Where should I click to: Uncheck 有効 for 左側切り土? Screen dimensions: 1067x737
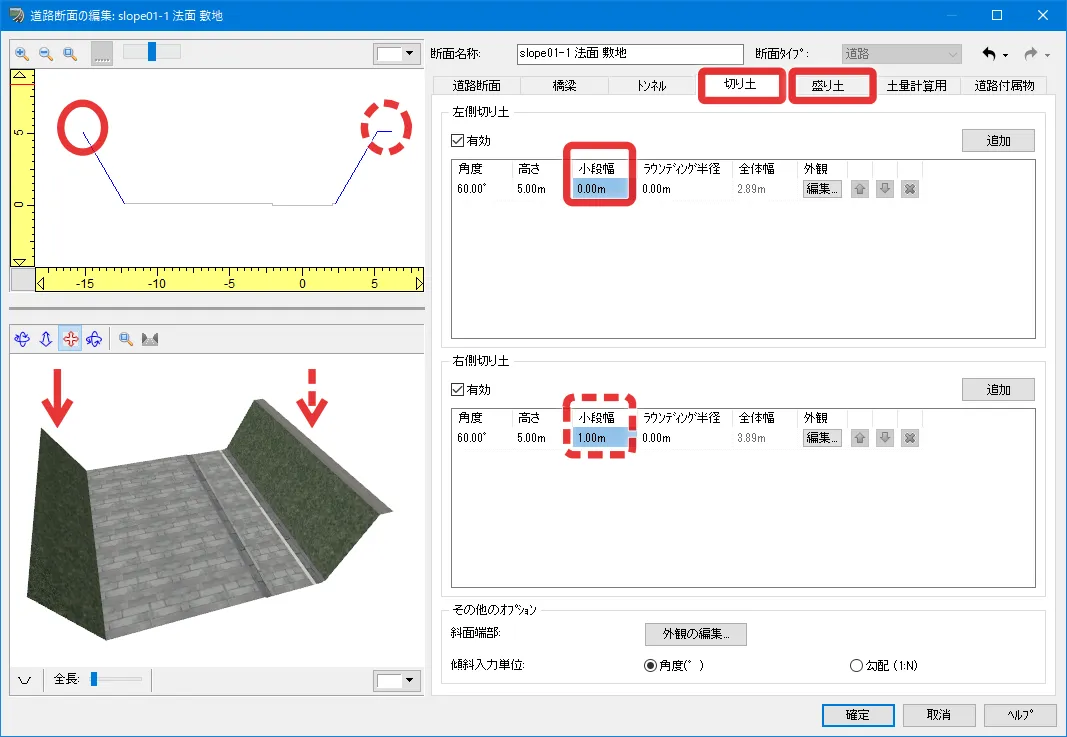pos(459,141)
